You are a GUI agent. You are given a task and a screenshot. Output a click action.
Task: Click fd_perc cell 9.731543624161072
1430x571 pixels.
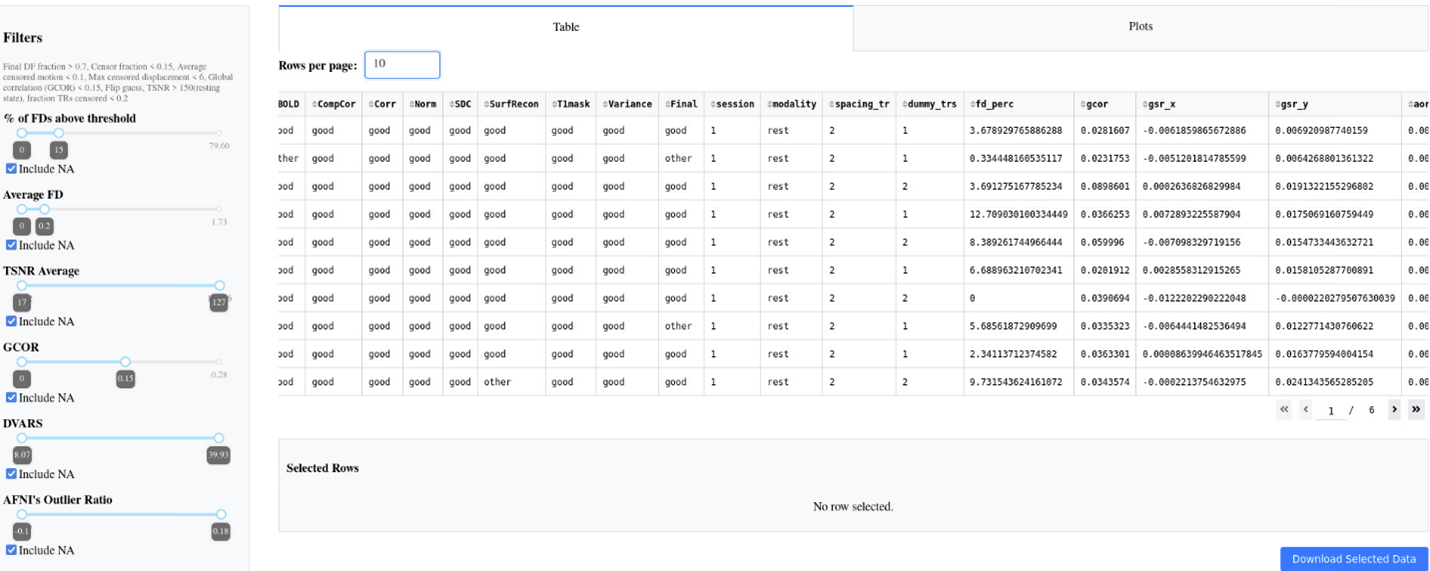(1016, 382)
